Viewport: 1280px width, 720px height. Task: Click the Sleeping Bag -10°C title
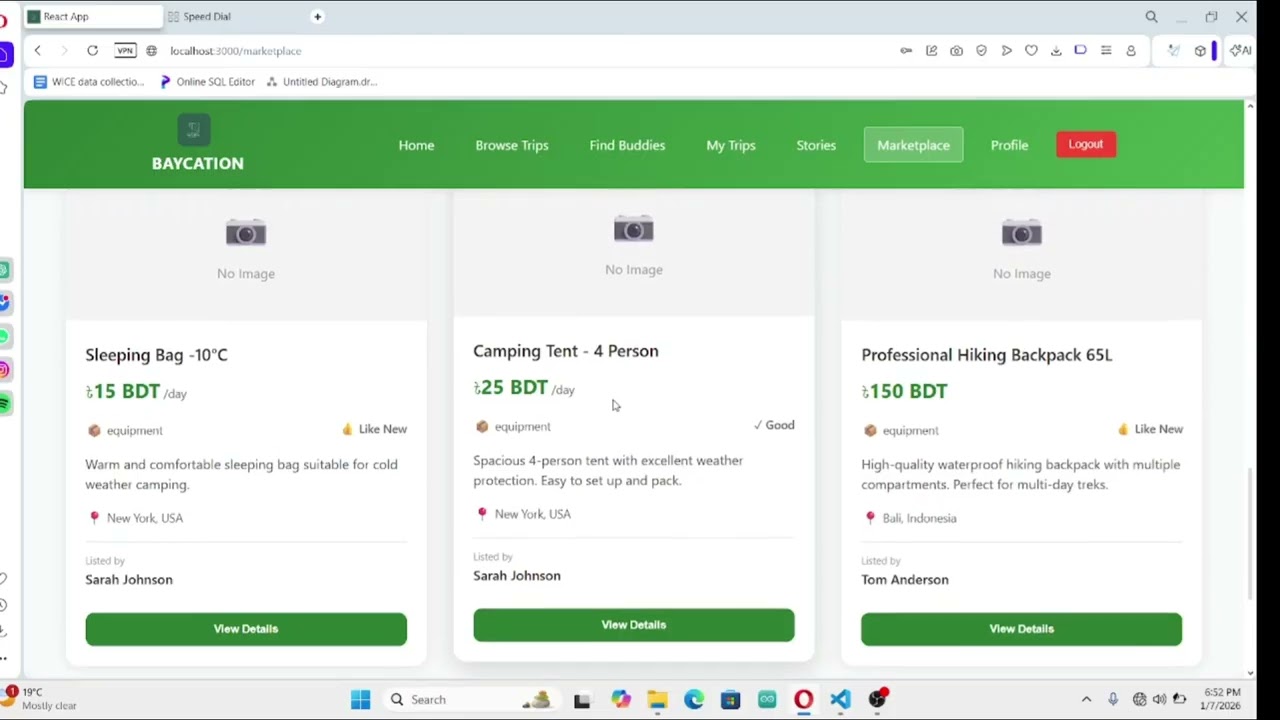pyautogui.click(x=156, y=355)
